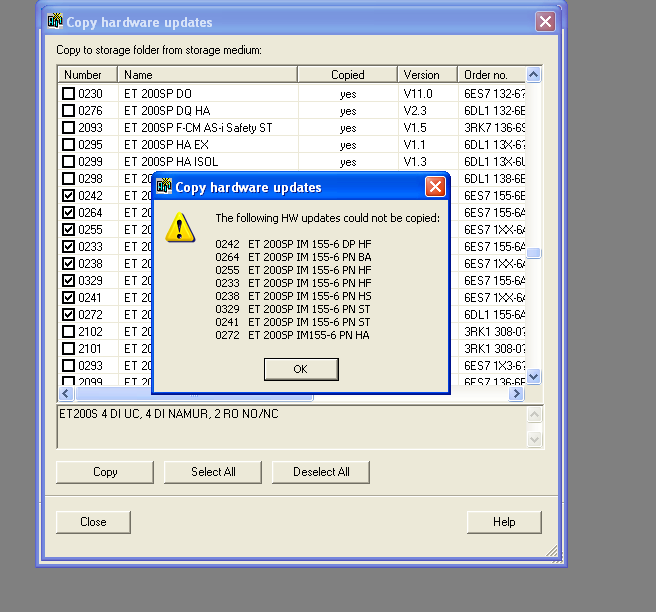Image resolution: width=656 pixels, height=612 pixels.
Task: Uncheck the checkbox for update 0233
Action: tap(68, 246)
